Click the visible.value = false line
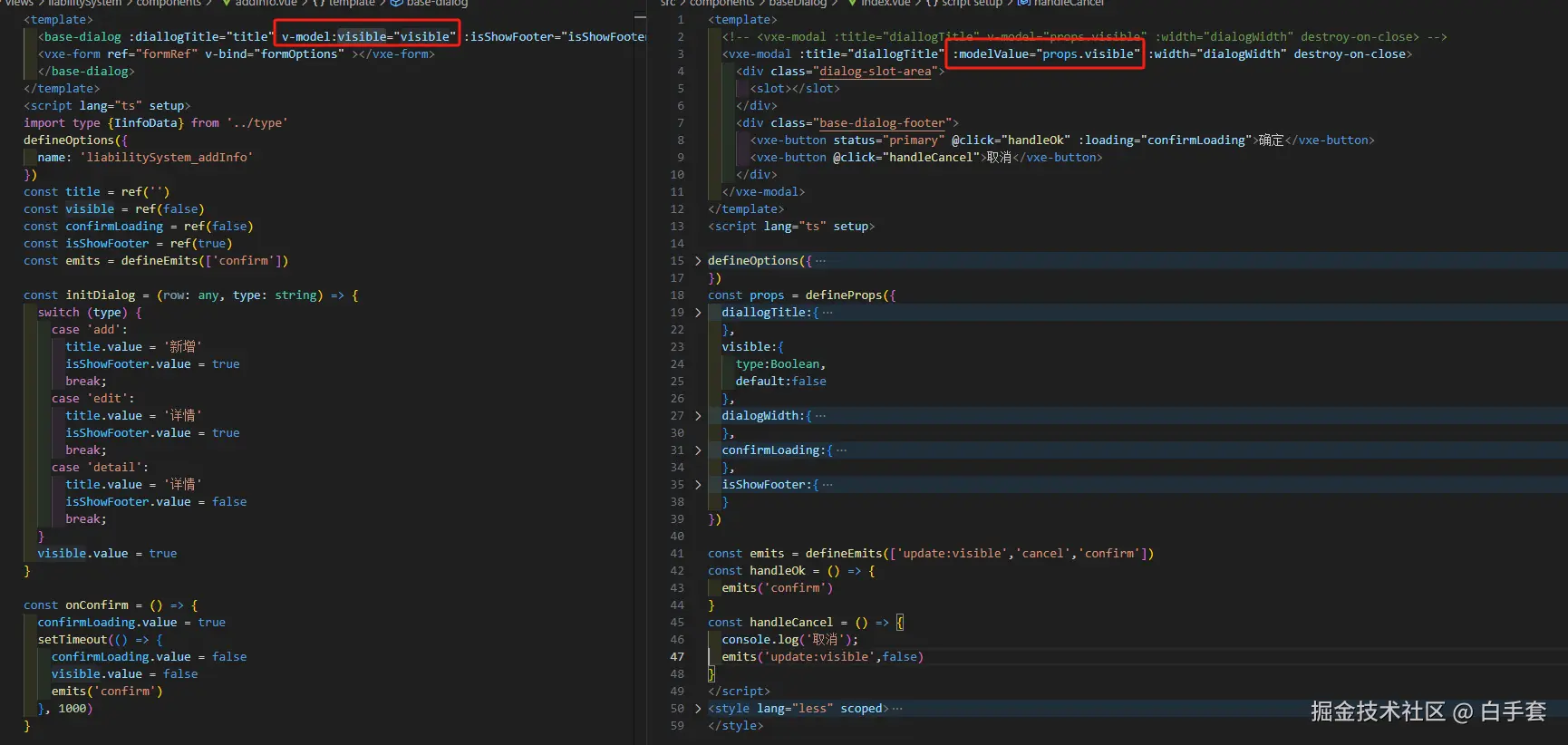The width and height of the screenshot is (1568, 745). 124,674
